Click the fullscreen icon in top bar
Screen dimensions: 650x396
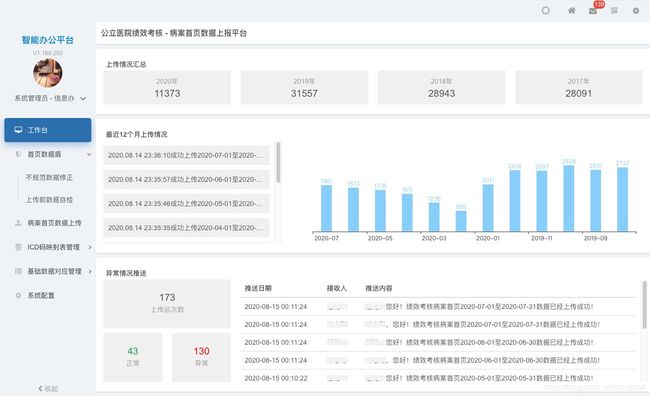614,11
